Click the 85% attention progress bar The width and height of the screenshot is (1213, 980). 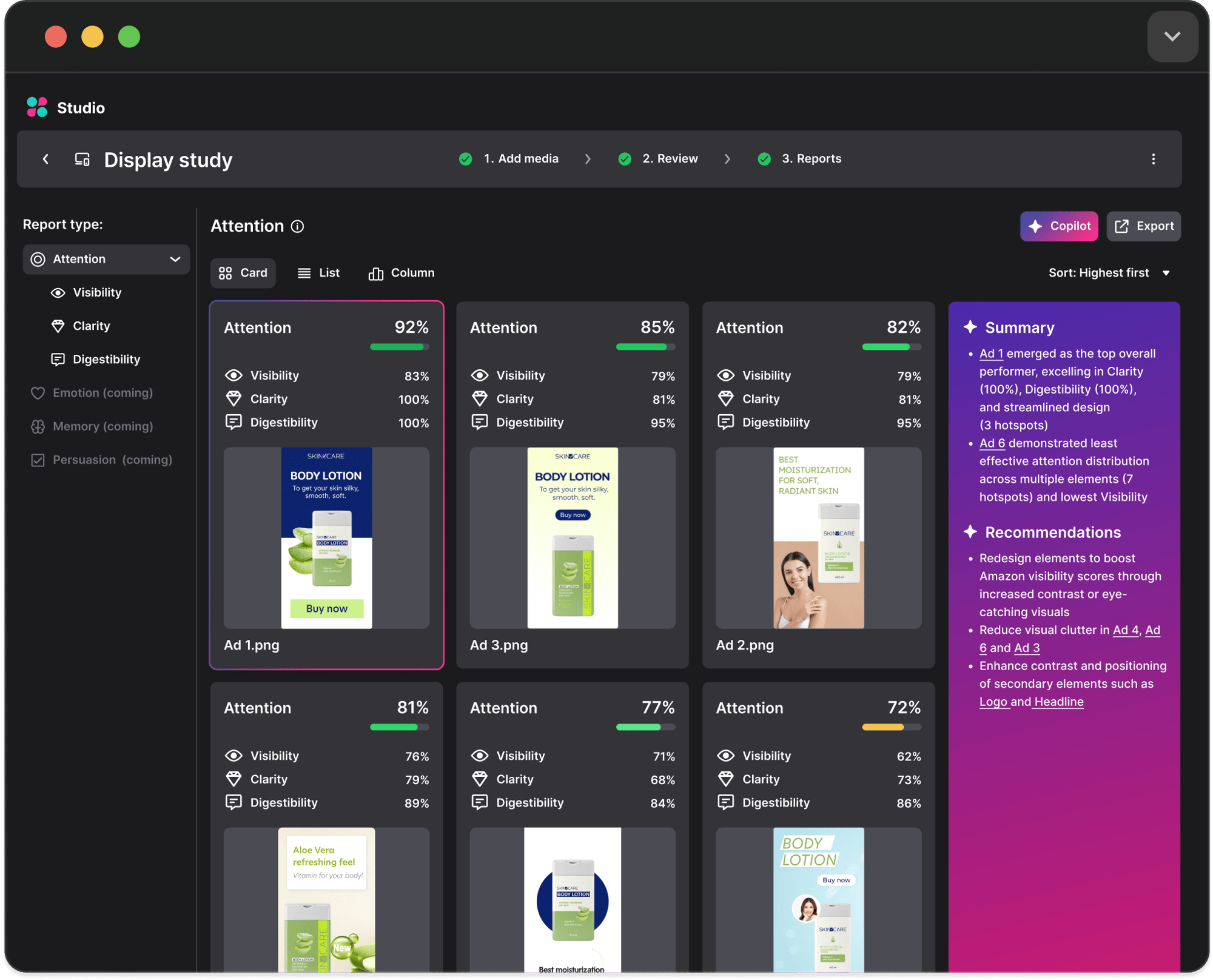coord(645,347)
